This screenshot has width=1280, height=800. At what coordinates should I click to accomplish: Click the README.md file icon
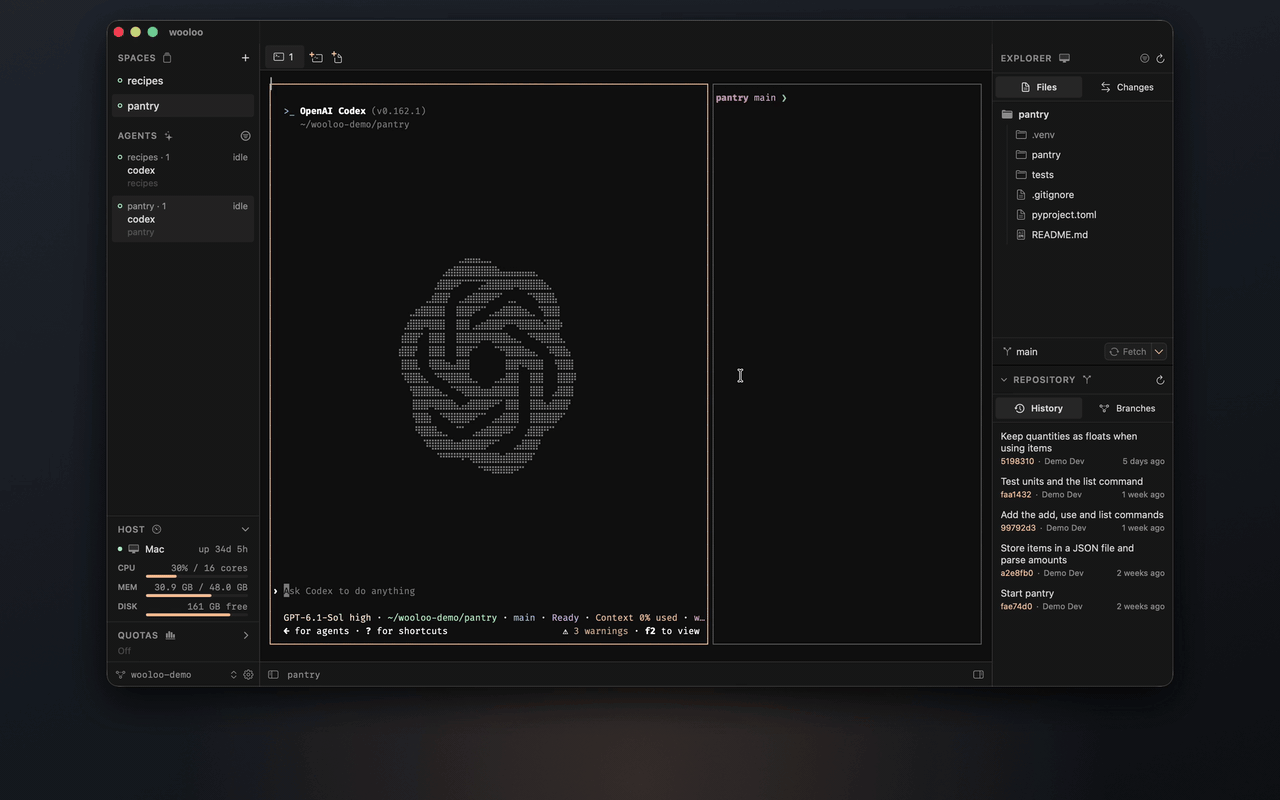click(1021, 235)
